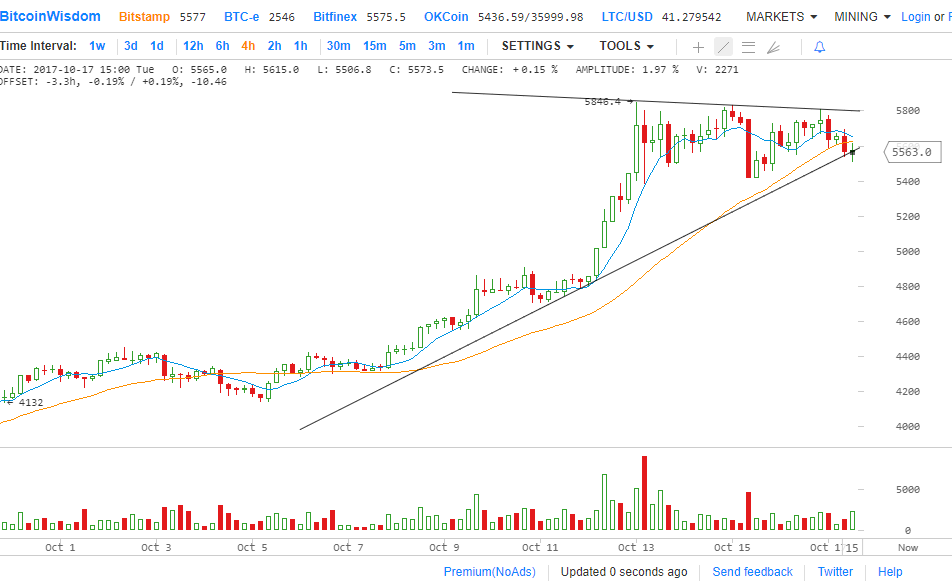Set time interval to 15m
This screenshot has width=952, height=587.
374,46
